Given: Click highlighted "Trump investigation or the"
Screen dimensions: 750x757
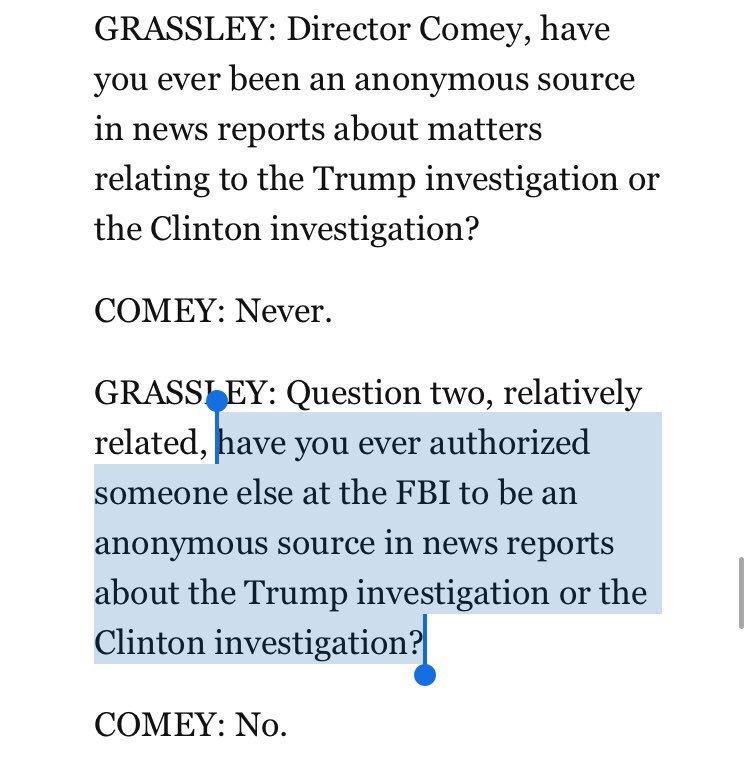Looking at the screenshot, I should pyautogui.click(x=445, y=593).
